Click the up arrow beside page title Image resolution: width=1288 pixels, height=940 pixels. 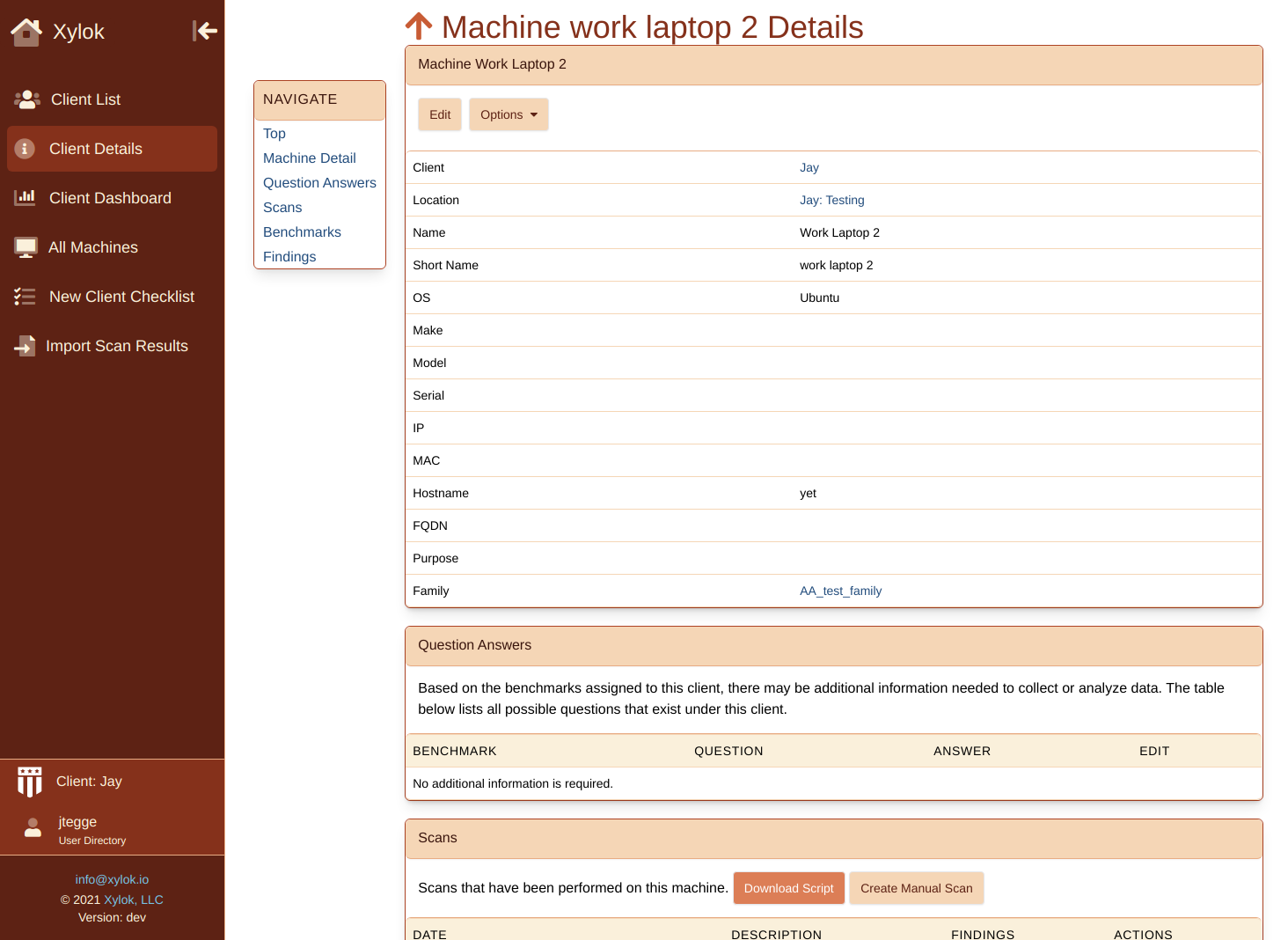(x=419, y=26)
